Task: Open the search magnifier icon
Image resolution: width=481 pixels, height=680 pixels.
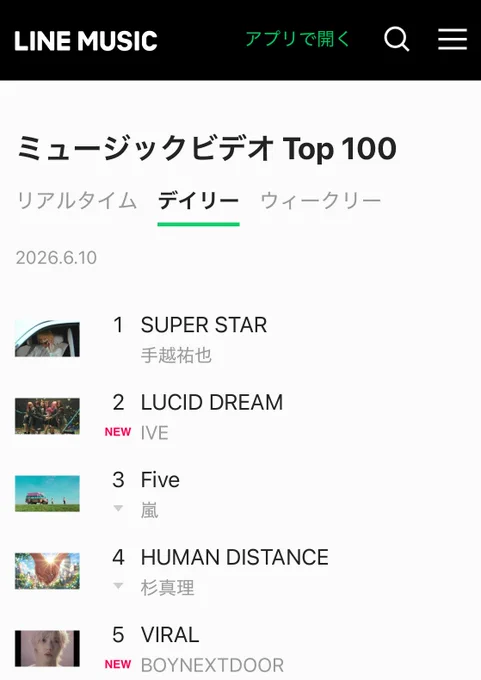Action: (x=396, y=39)
